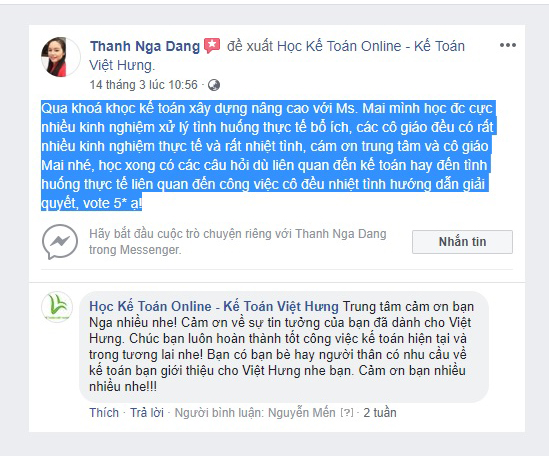Click commenter name Nguyễn Mến

pos(301,413)
